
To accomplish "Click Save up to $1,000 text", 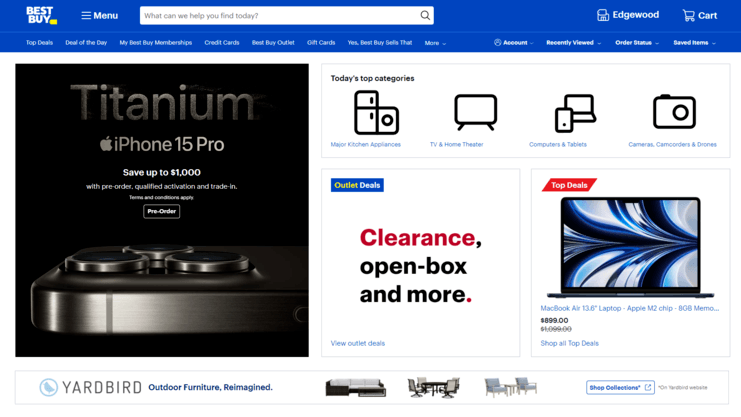I will click(162, 173).
